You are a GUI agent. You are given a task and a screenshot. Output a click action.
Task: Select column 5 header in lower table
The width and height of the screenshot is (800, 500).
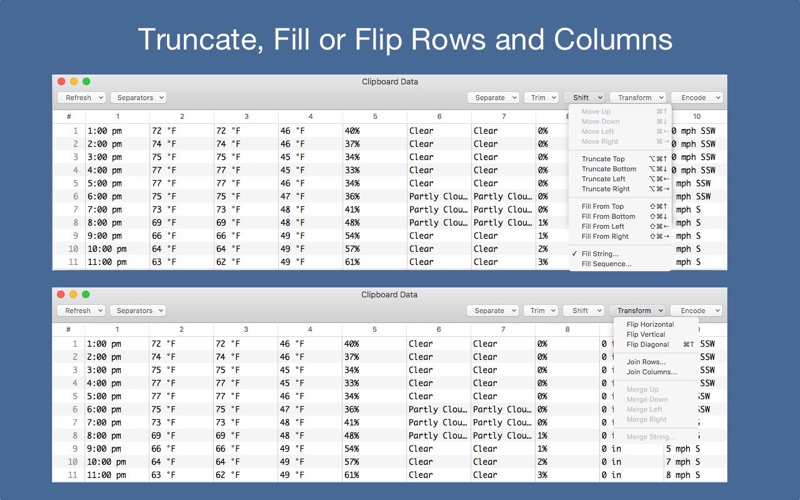tap(374, 329)
